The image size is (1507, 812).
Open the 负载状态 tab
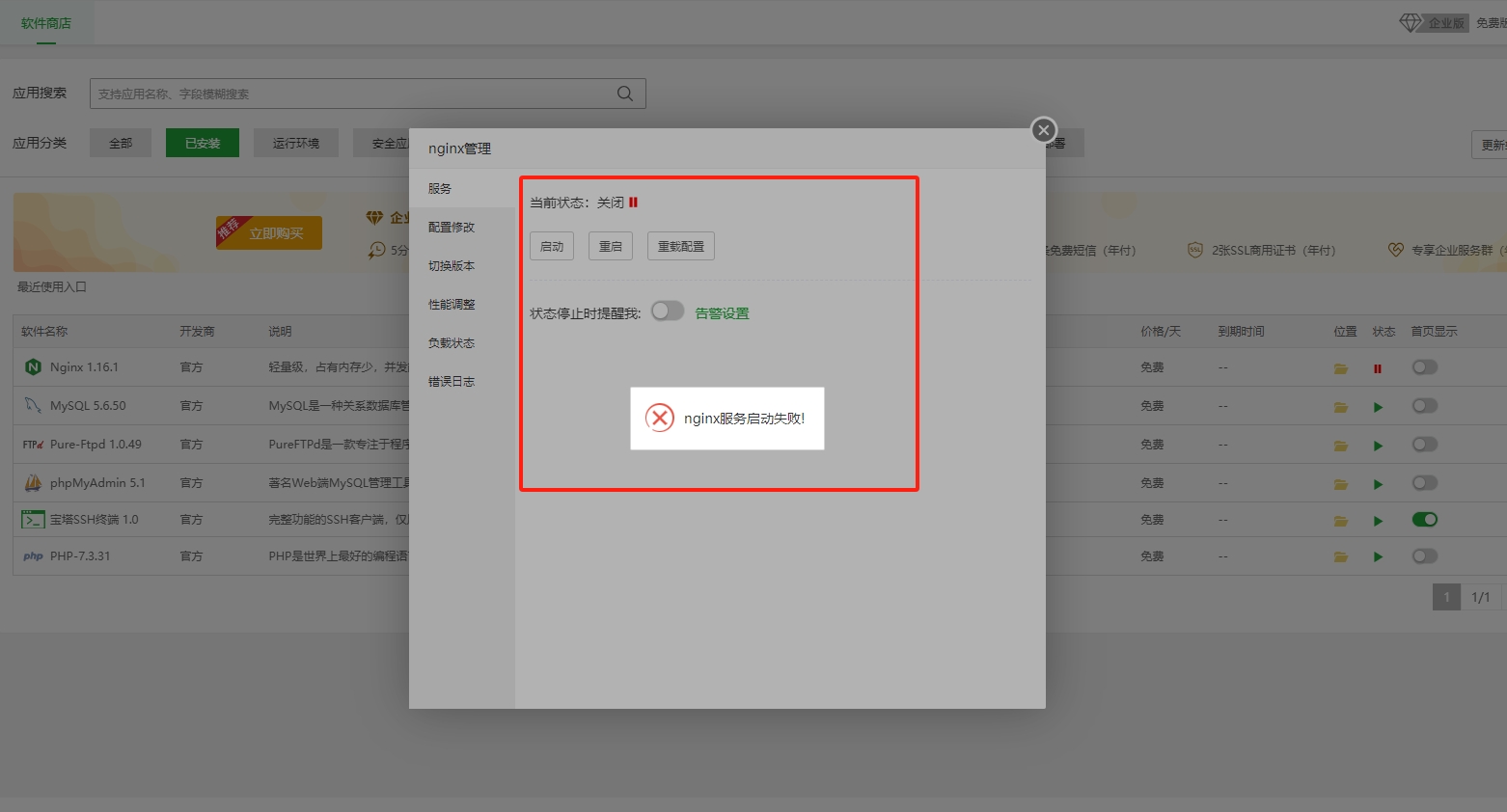click(462, 342)
